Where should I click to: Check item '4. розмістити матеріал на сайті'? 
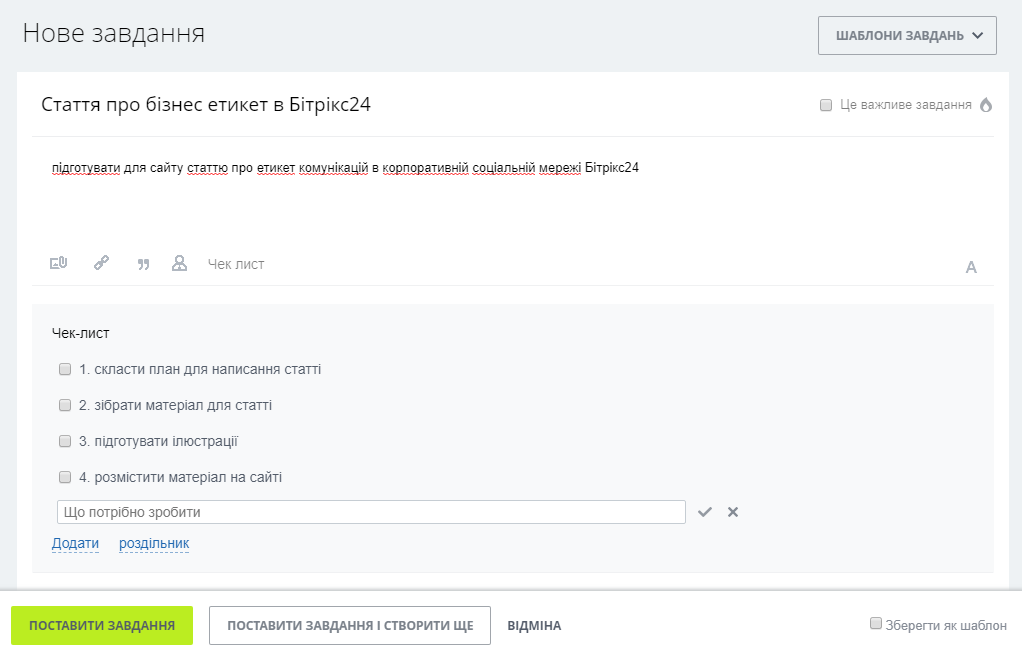point(65,477)
